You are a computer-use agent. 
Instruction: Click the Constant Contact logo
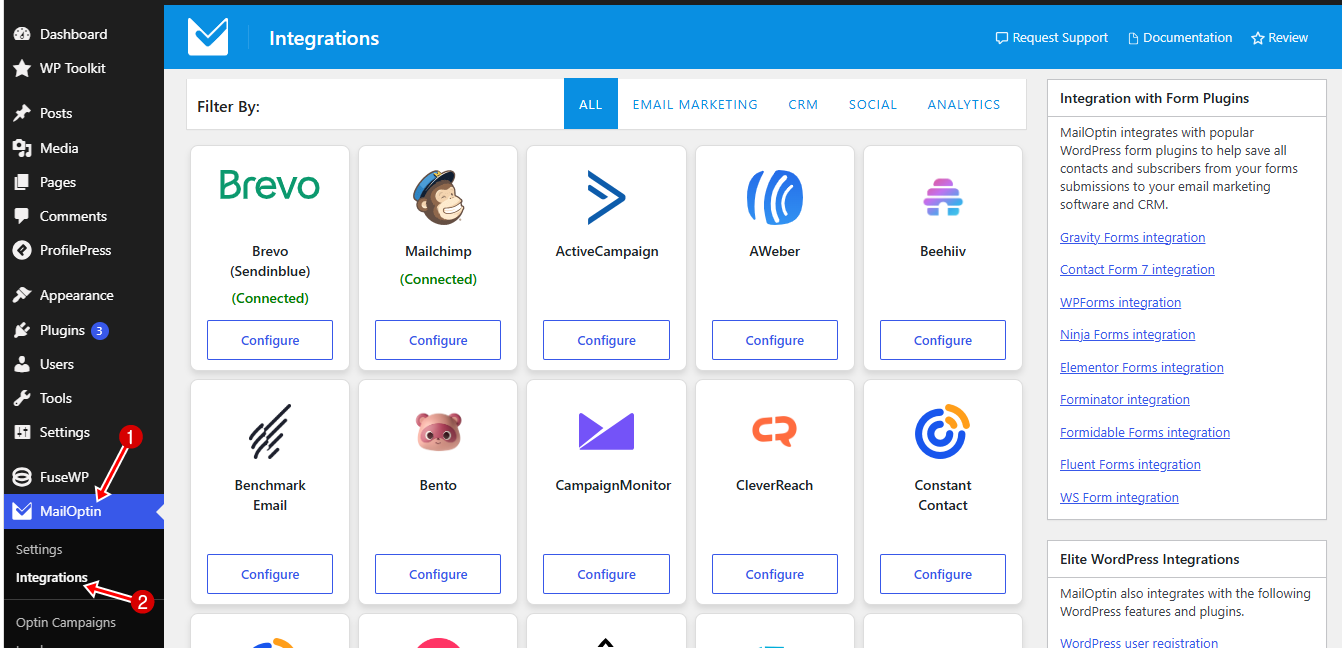tap(943, 431)
